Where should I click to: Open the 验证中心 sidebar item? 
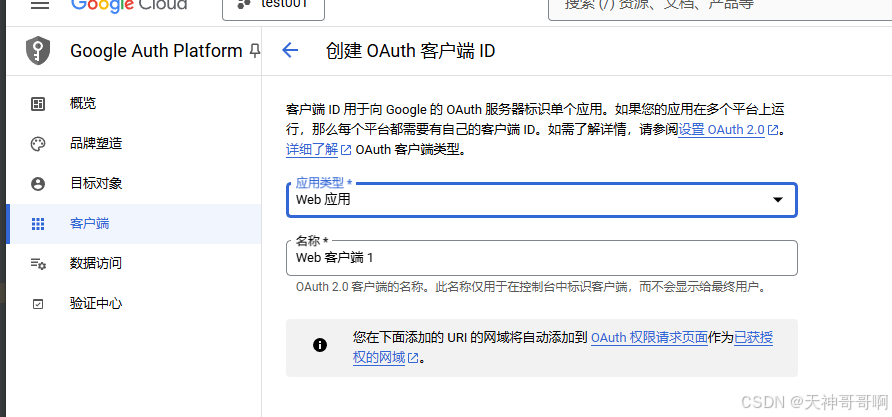134,304
